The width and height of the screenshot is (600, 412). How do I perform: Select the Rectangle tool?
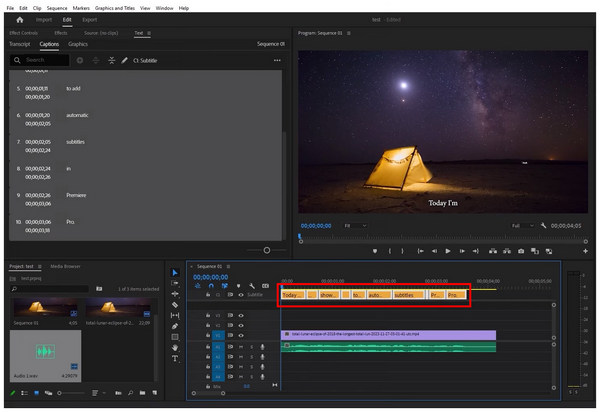coord(175,337)
